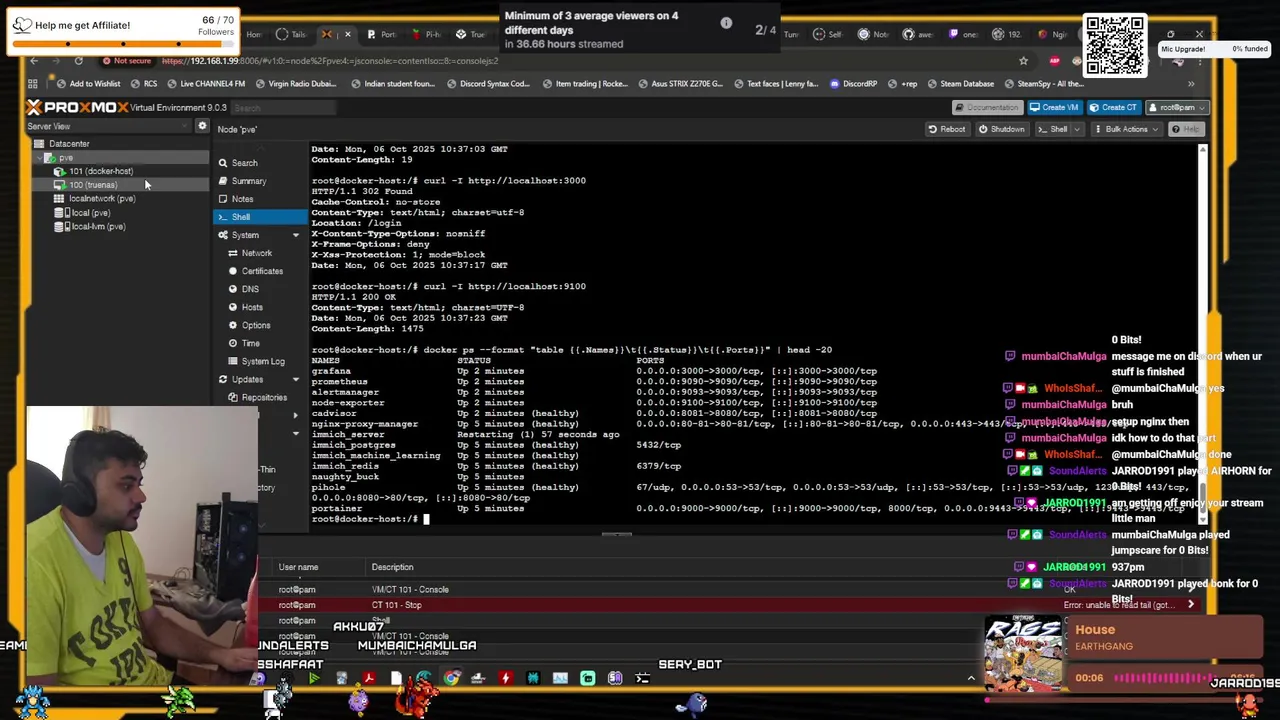
Task: Expand the error task row arrow
Action: tap(1190, 605)
